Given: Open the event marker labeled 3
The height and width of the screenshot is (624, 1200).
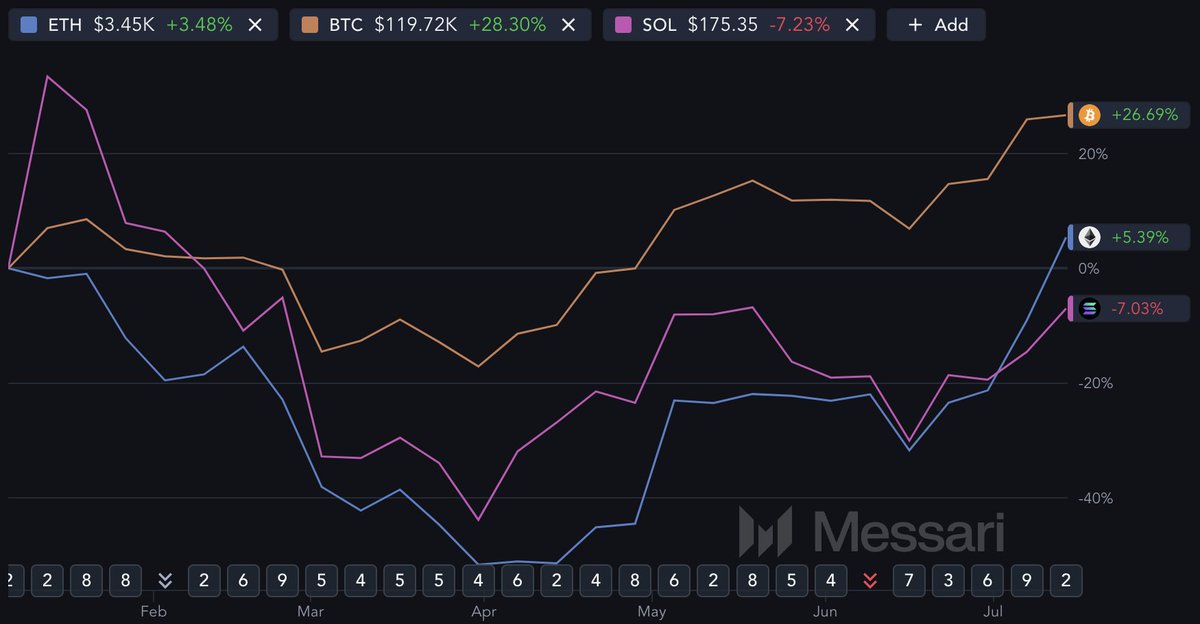Looking at the screenshot, I should pyautogui.click(x=948, y=580).
